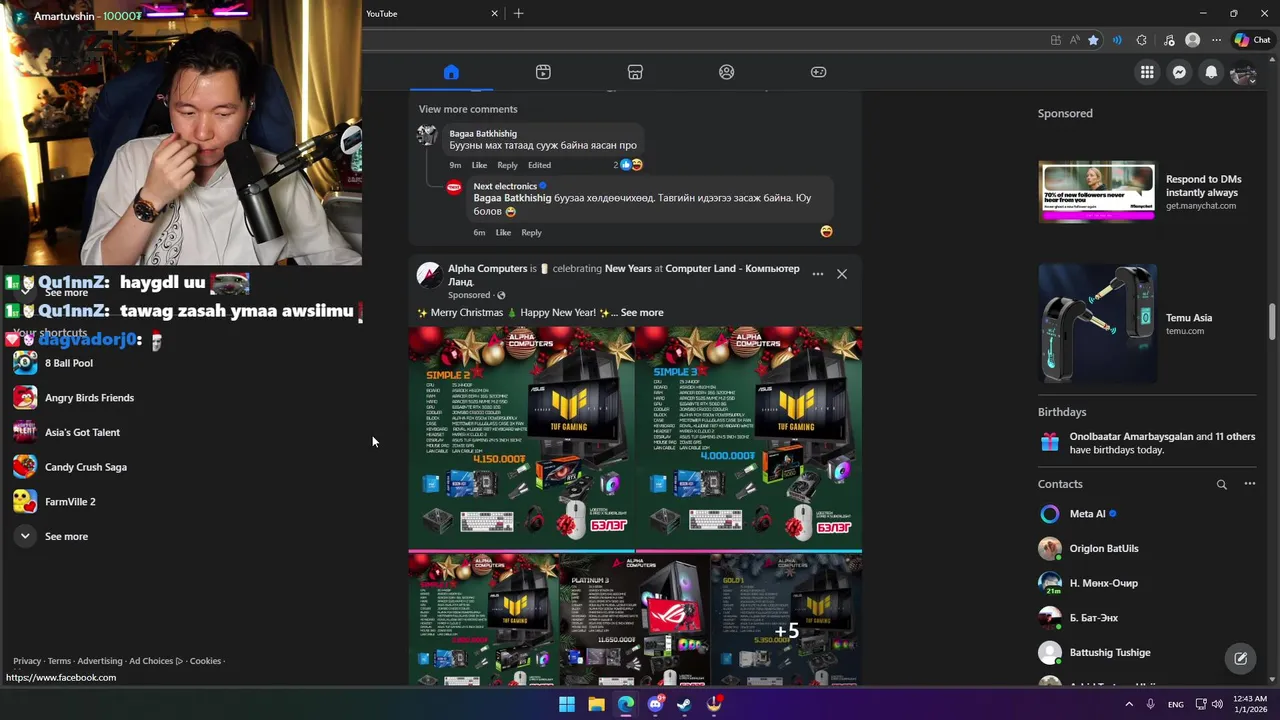
Task: Open the Facebook Marketplace tab
Action: [635, 72]
